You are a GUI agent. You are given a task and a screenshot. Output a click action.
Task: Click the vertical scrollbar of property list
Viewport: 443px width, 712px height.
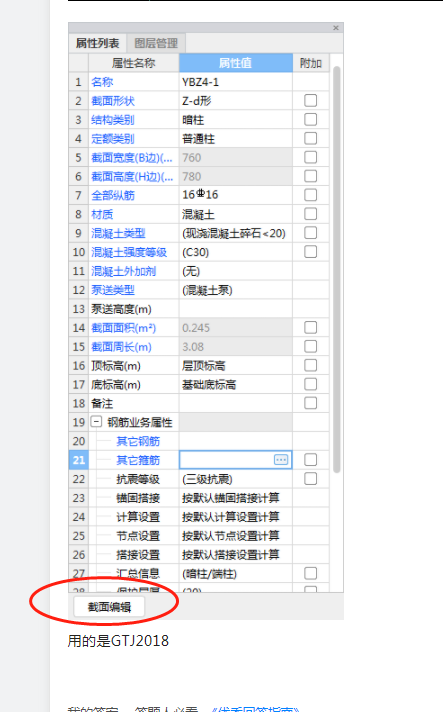click(336, 269)
